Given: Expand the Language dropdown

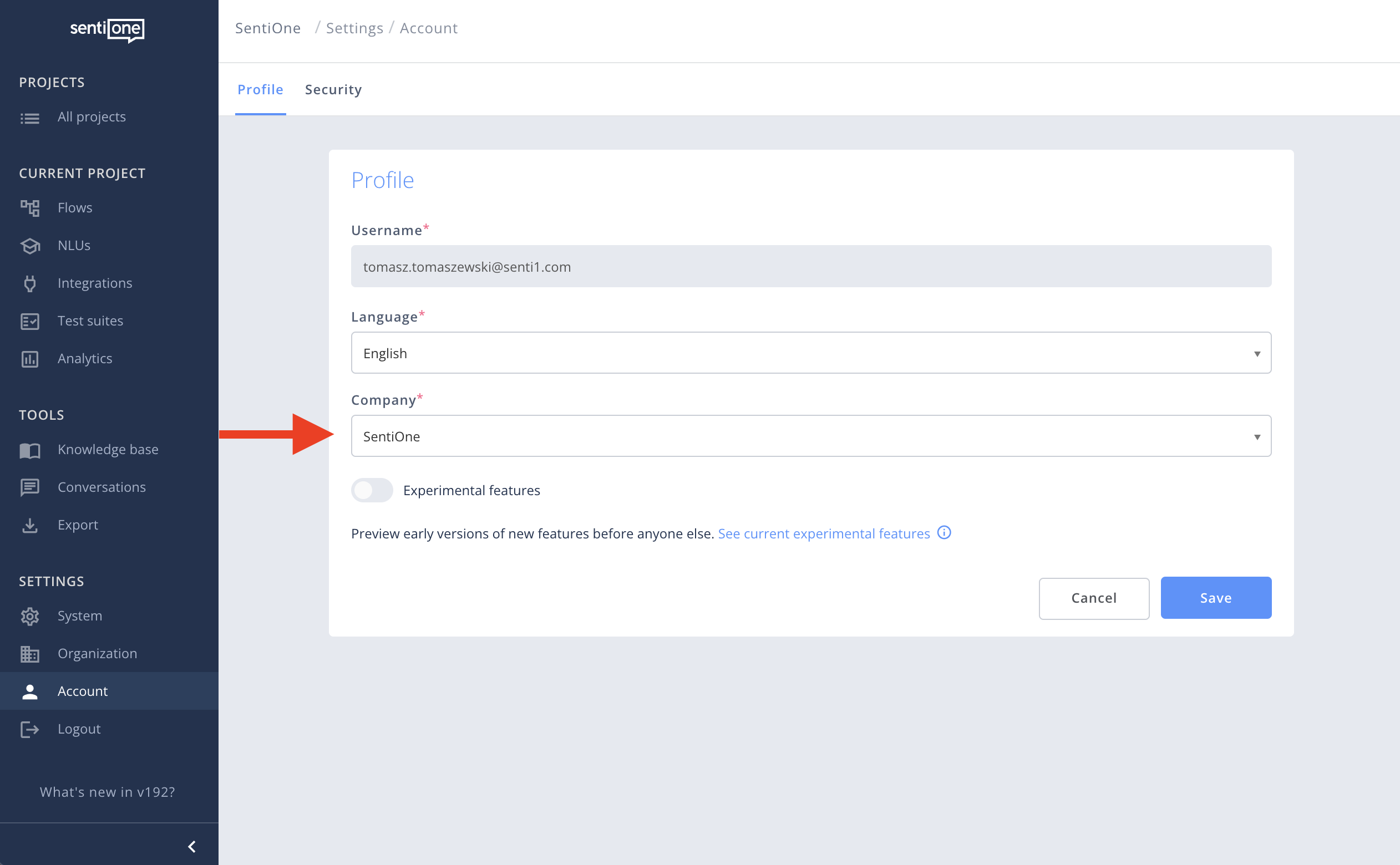Looking at the screenshot, I should pos(811,353).
